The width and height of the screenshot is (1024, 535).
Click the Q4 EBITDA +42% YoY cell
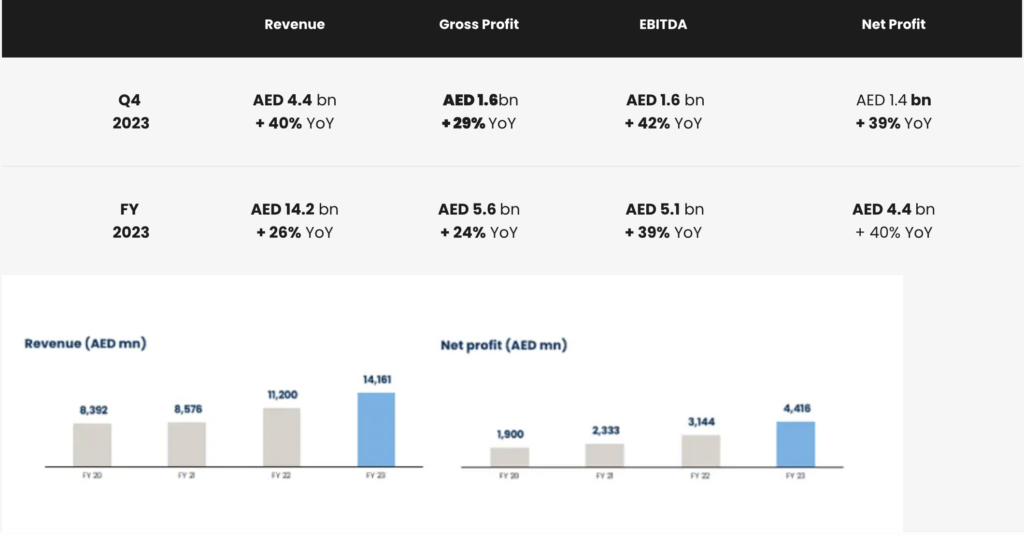coord(665,123)
